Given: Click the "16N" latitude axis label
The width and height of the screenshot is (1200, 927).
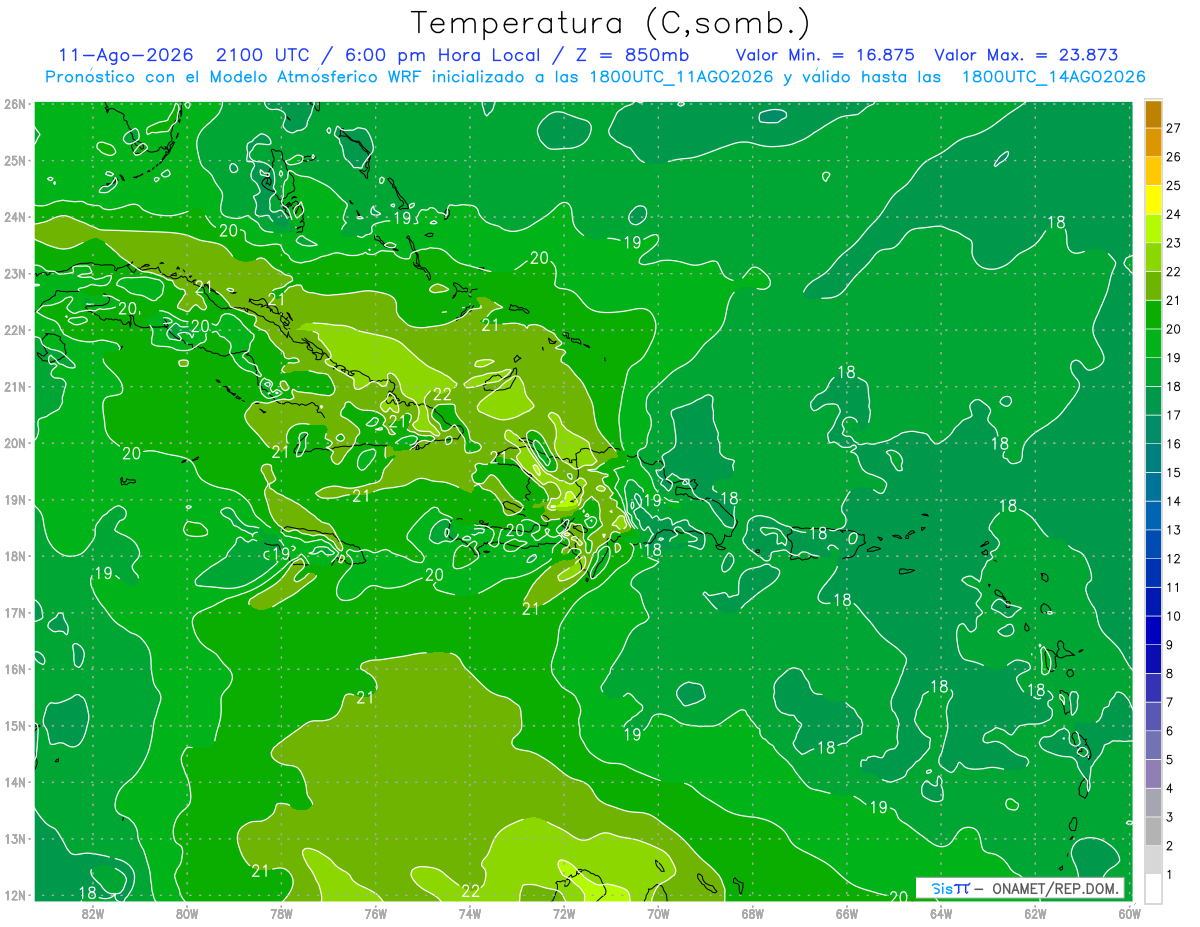Looking at the screenshot, I should pyautogui.click(x=15, y=669).
